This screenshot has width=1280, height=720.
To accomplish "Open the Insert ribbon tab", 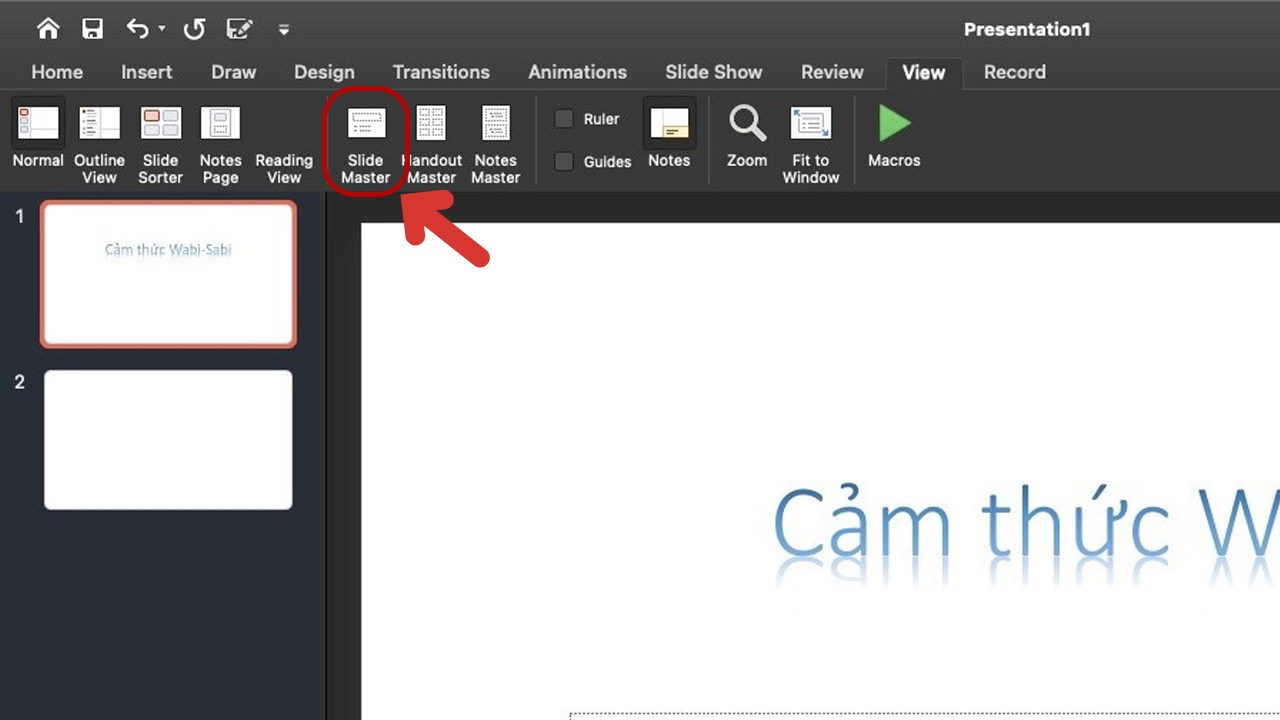I will click(x=147, y=72).
